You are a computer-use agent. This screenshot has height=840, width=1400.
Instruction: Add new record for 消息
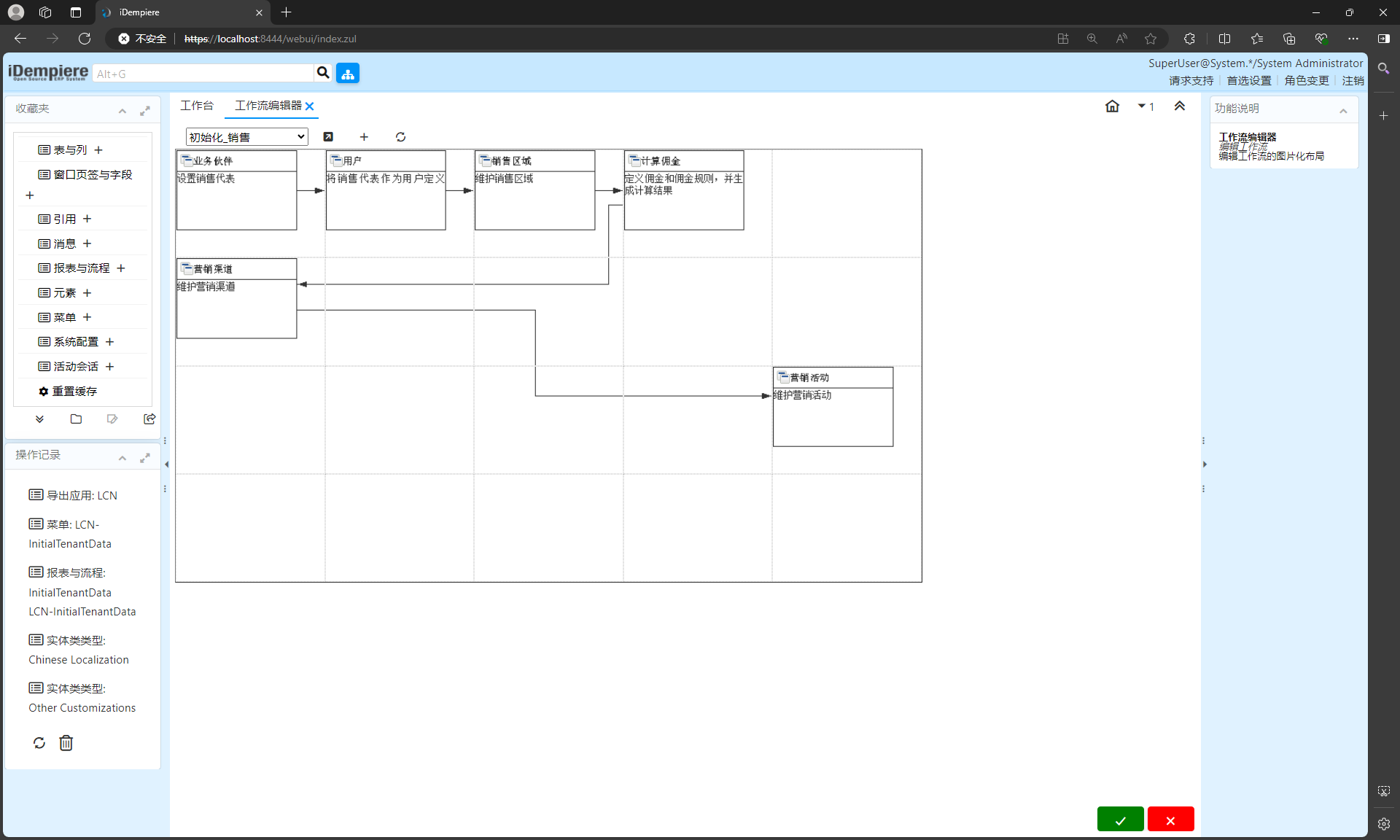pos(87,244)
